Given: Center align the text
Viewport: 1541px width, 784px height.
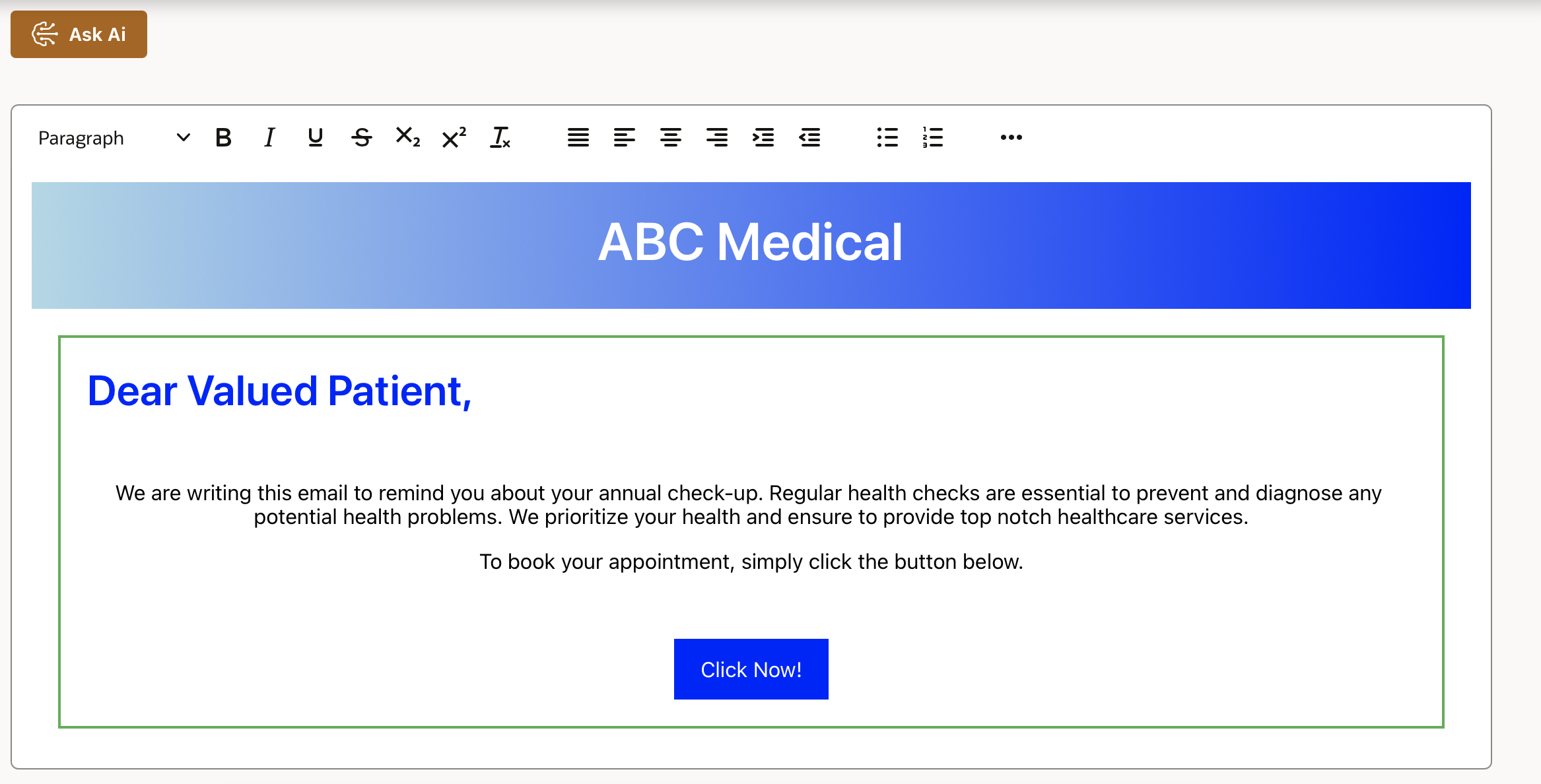Looking at the screenshot, I should point(670,138).
